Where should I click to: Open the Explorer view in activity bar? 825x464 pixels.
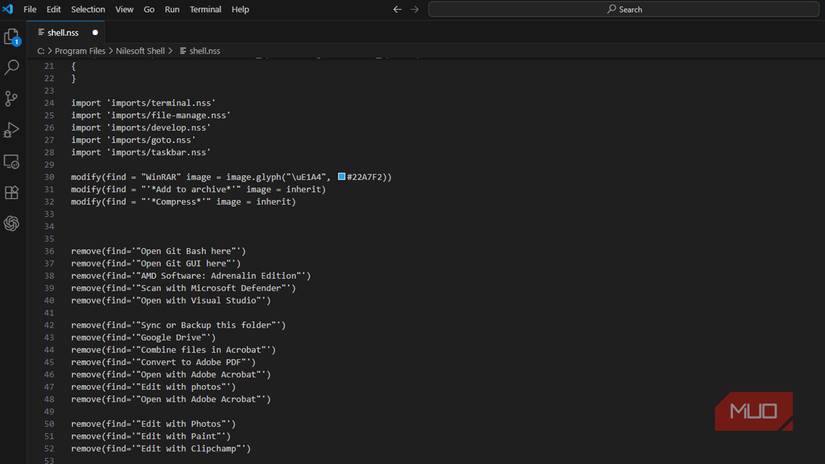pos(12,37)
